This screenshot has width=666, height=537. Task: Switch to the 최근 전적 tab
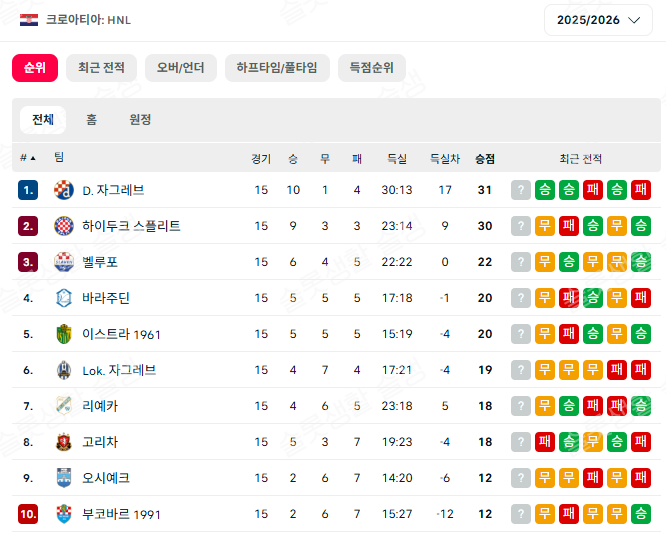[101, 68]
